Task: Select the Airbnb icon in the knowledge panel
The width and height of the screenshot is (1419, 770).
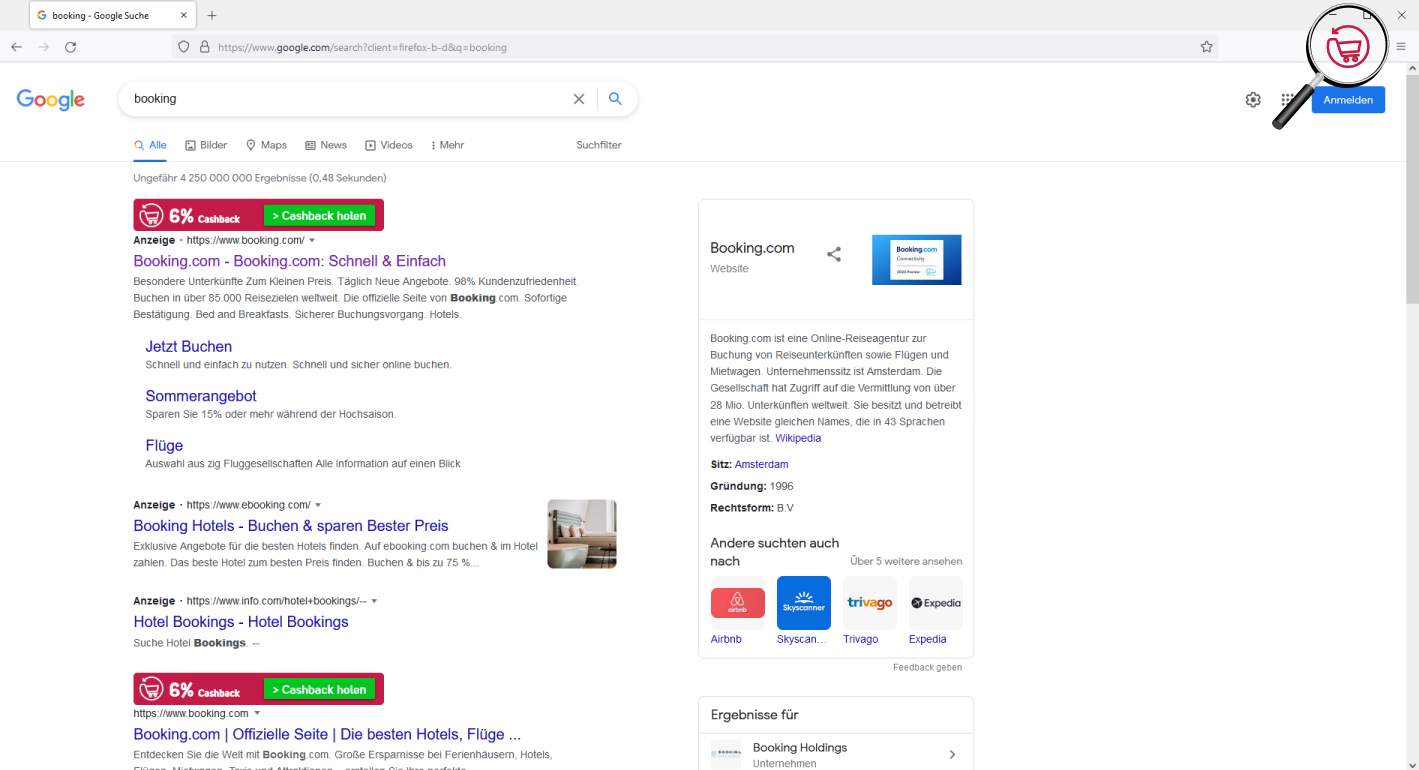Action: pyautogui.click(x=737, y=602)
